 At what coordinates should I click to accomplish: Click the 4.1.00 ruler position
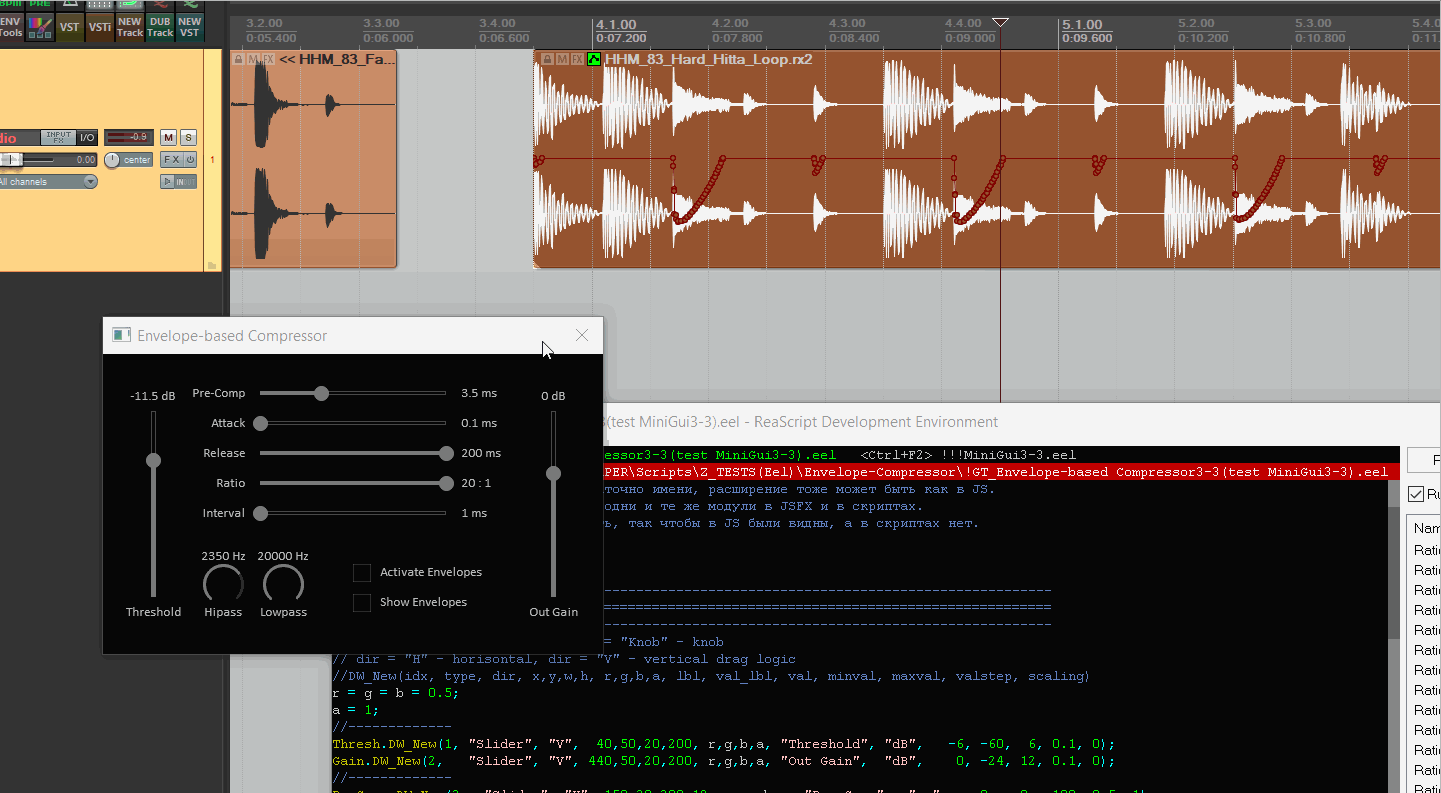(616, 25)
